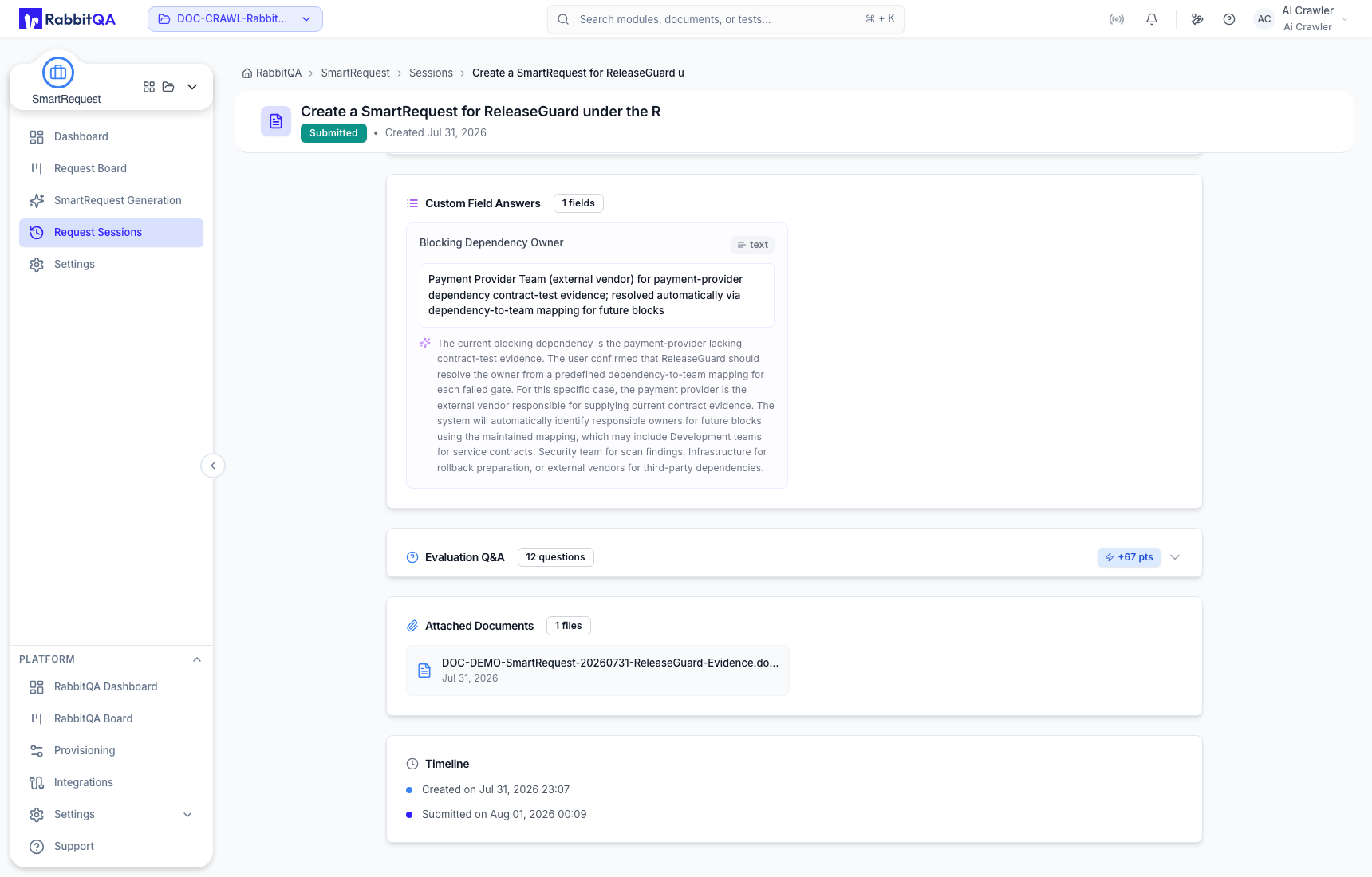Image resolution: width=1372 pixels, height=877 pixels.
Task: Expand platform Settings submenu chevron
Action: pyautogui.click(x=187, y=815)
